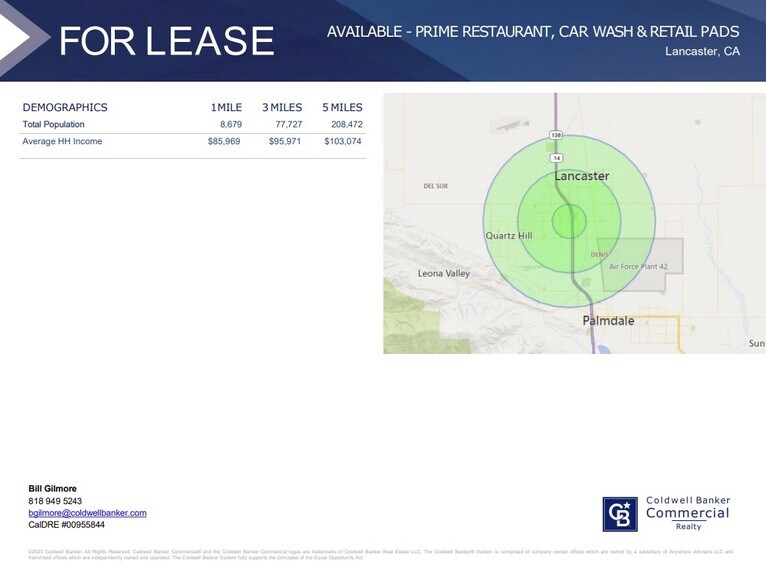Image resolution: width=766 pixels, height=588 pixels.
Task: Click the population value 77,727
Action: [289, 125]
